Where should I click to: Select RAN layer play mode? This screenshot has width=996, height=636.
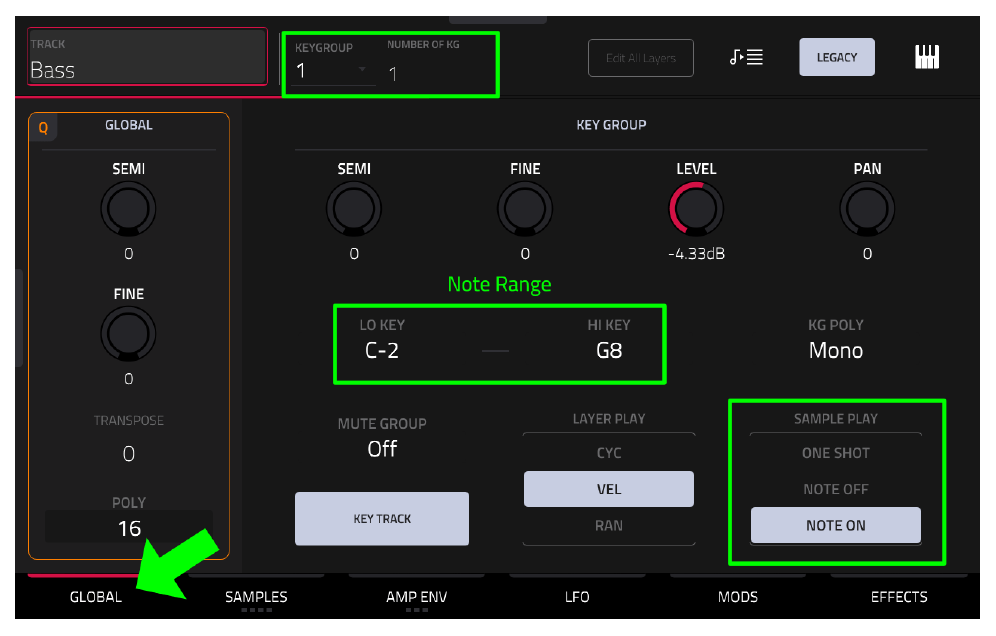(x=609, y=525)
